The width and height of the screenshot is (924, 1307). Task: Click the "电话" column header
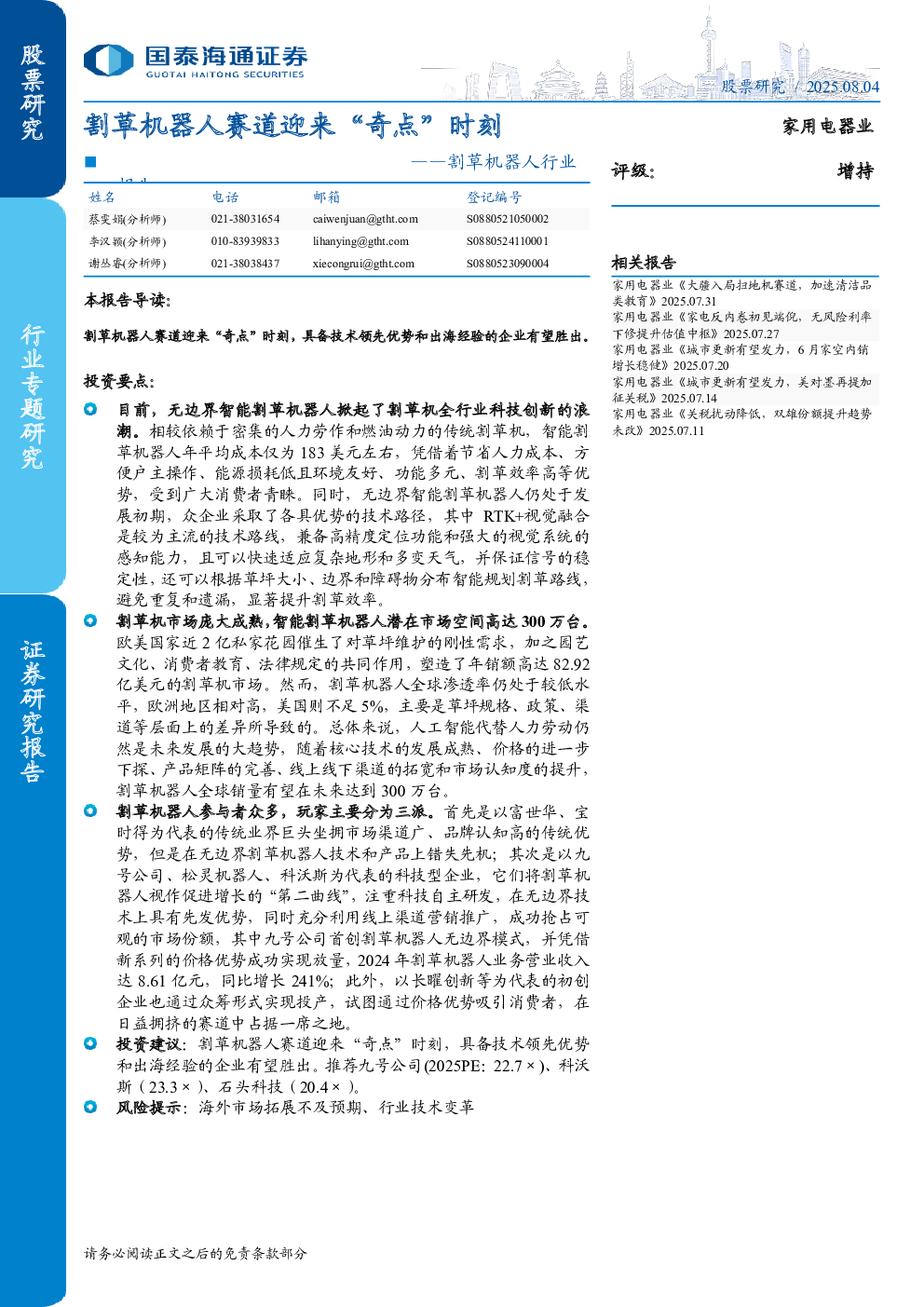tap(225, 197)
